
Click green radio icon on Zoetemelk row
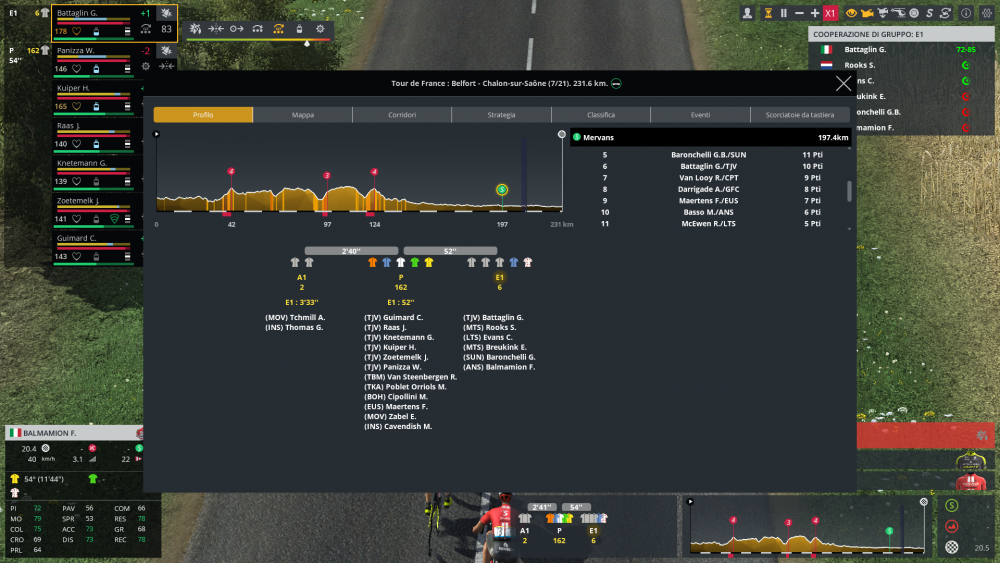[114, 219]
